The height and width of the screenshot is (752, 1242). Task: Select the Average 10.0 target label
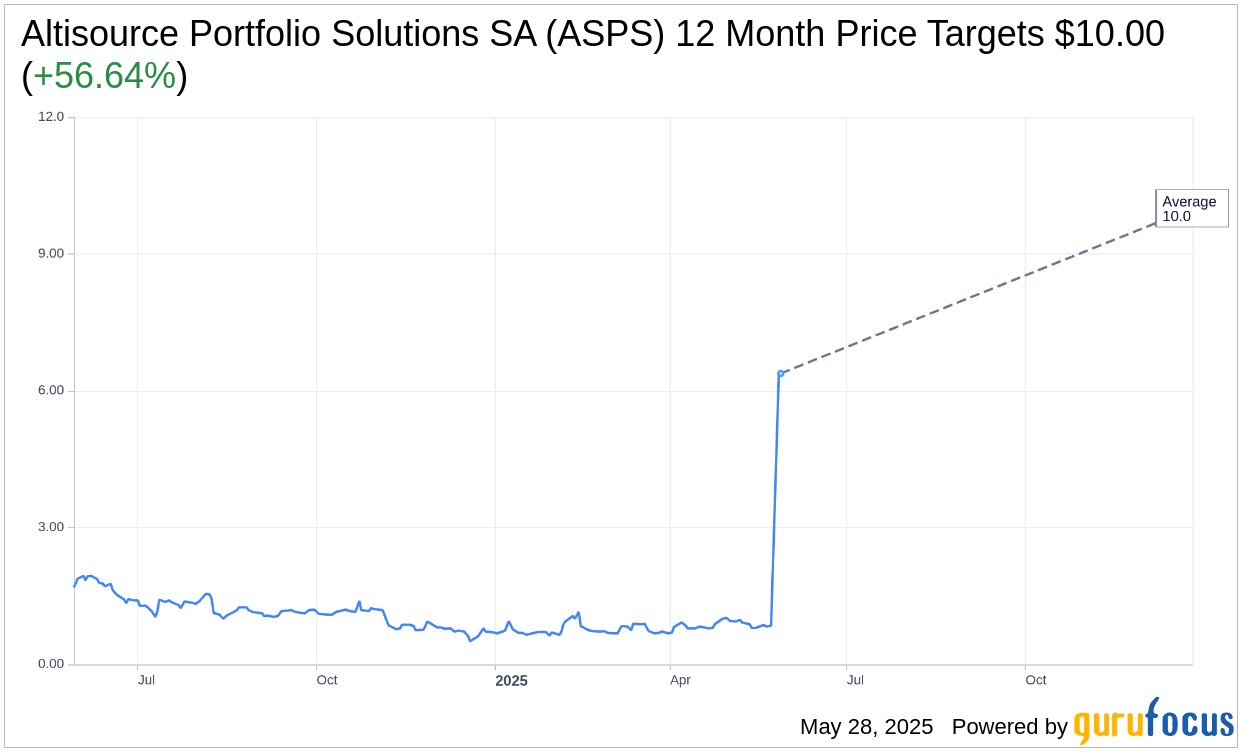1191,208
